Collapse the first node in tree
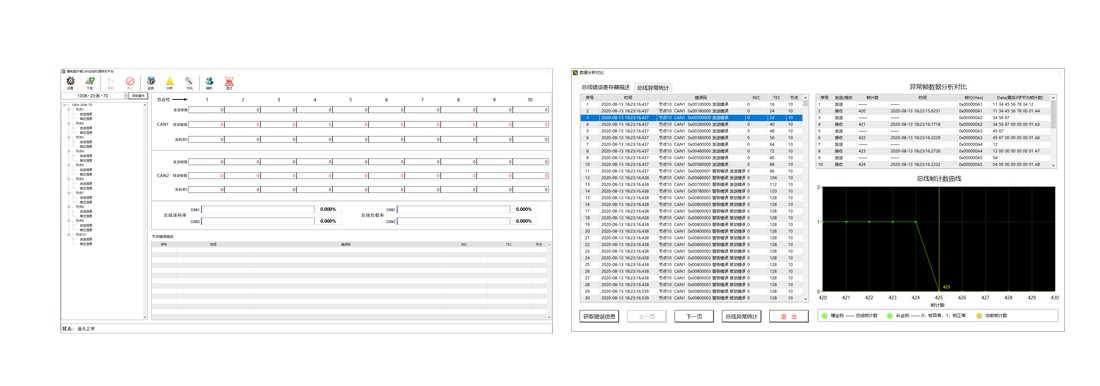This screenshot has width=1100, height=386. 69,109
